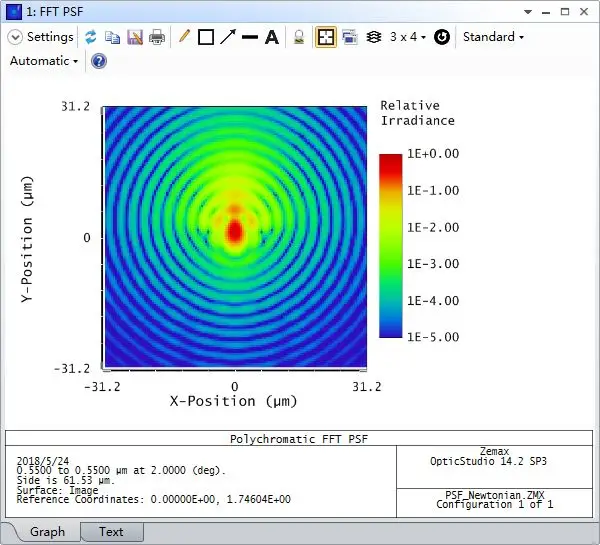Select the line drawing tool
Screen dimensions: 600x545
[250, 37]
